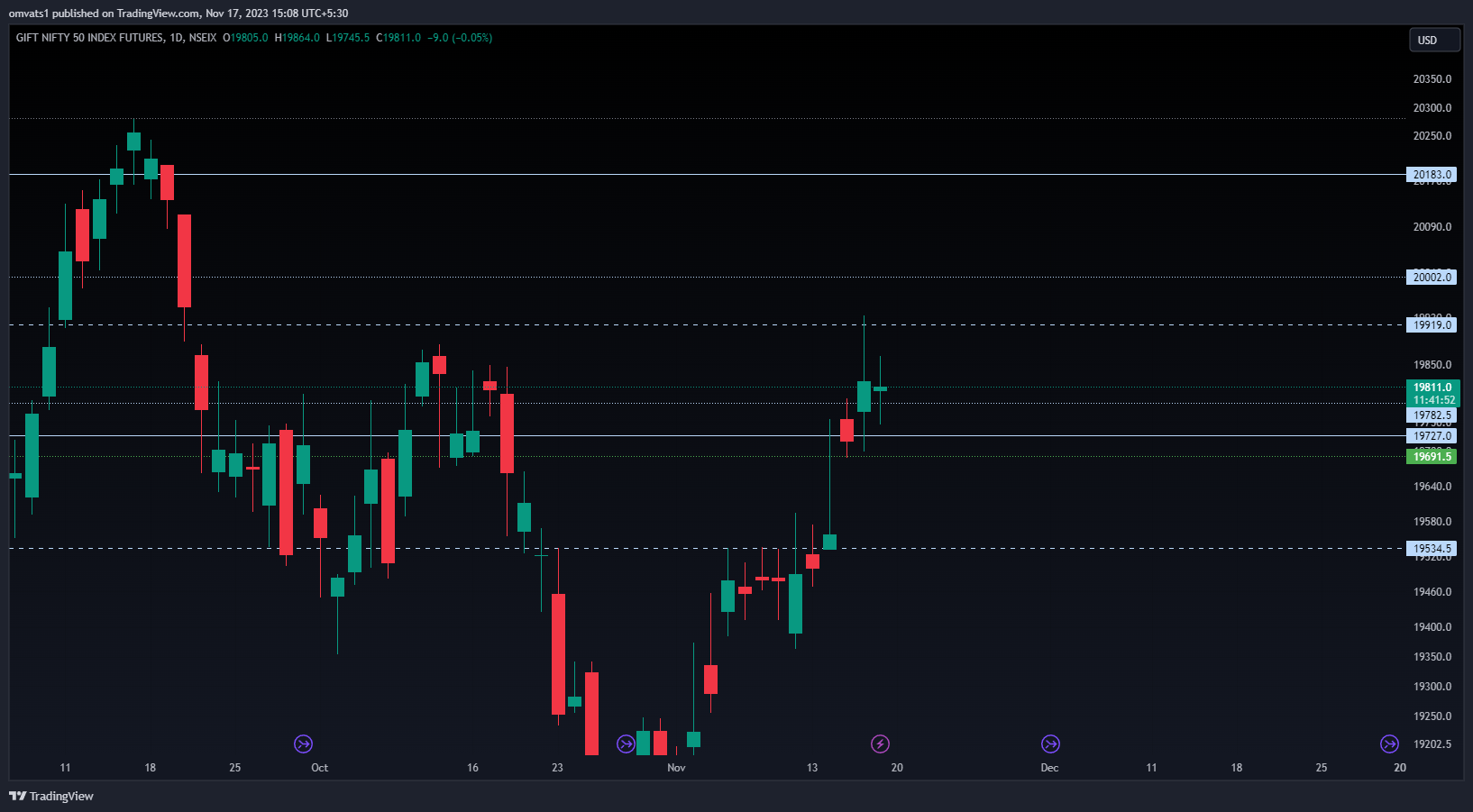Select the 19919.0 price label
The image size is (1473, 812).
click(1432, 325)
